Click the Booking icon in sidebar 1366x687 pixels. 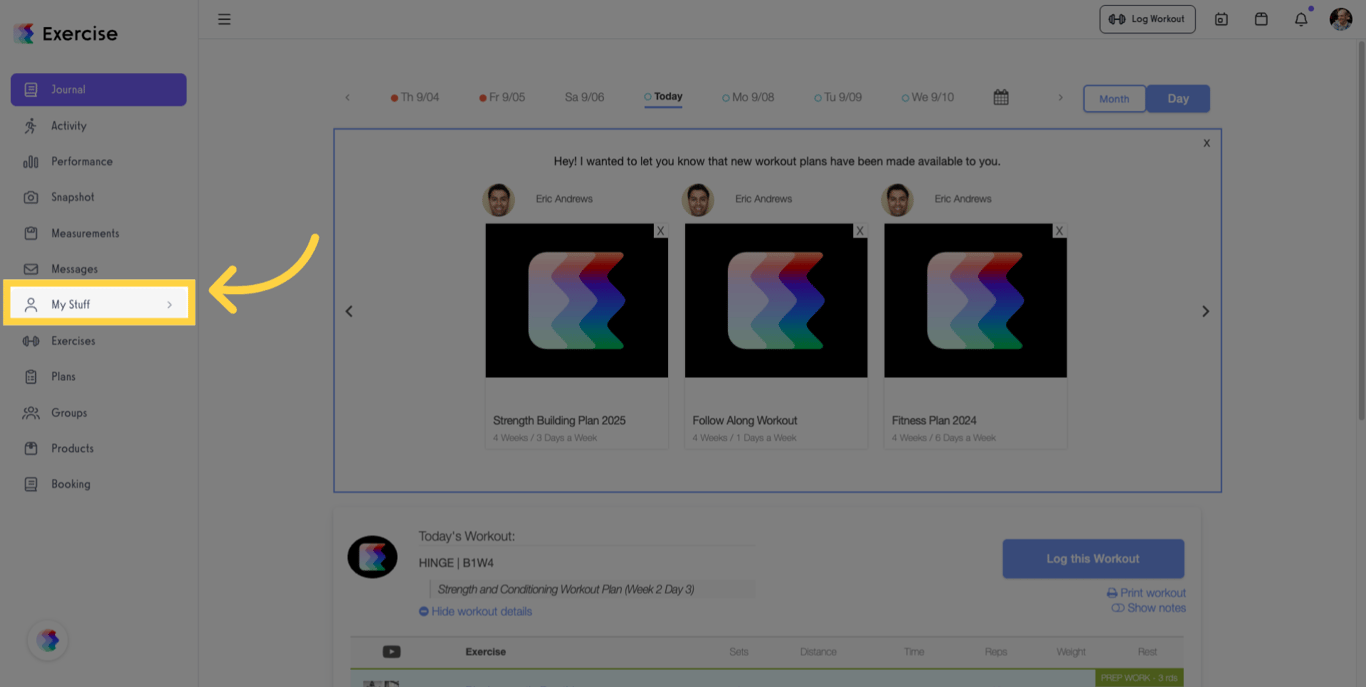pos(31,484)
